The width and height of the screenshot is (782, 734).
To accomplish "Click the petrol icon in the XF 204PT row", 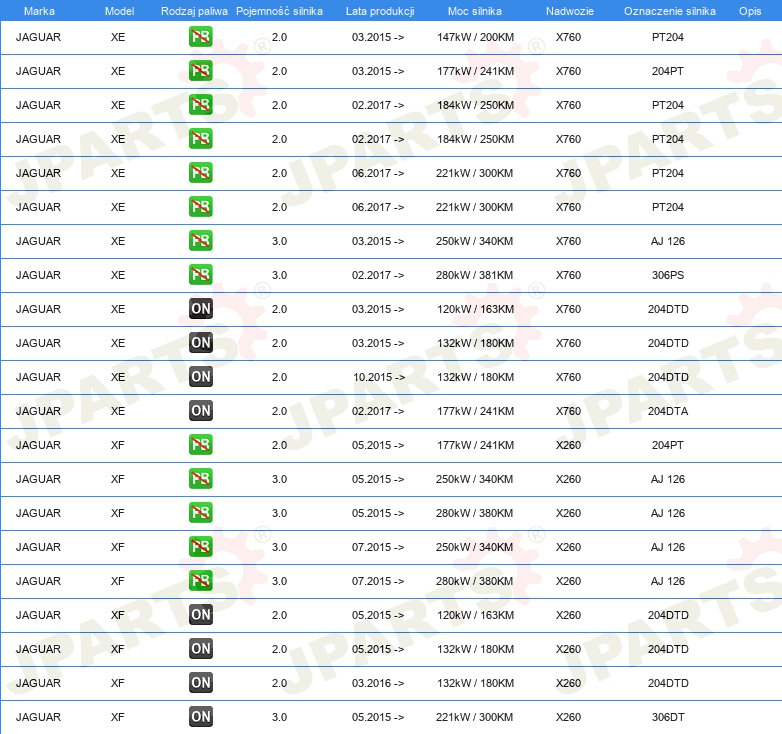I will 200,445.
